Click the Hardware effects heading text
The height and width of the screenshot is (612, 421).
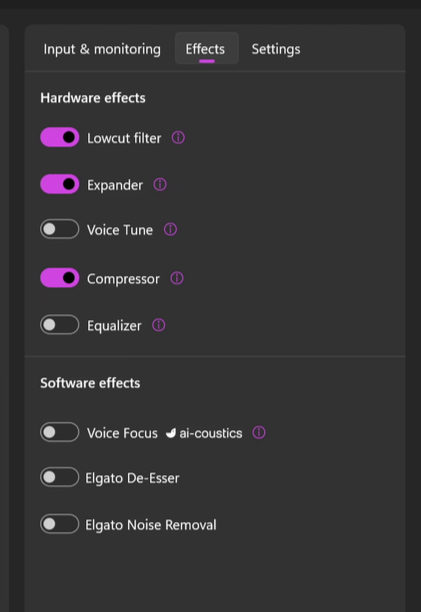point(93,98)
